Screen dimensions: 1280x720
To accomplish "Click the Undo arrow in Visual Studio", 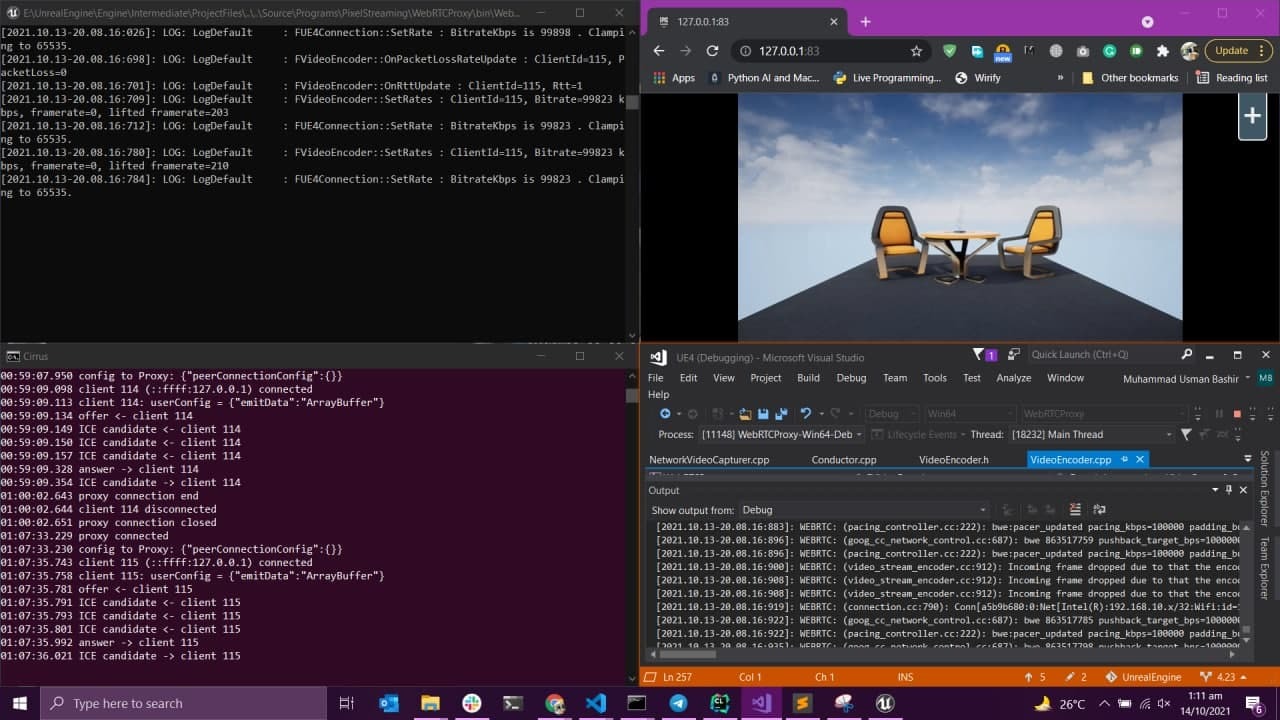I will [806, 414].
